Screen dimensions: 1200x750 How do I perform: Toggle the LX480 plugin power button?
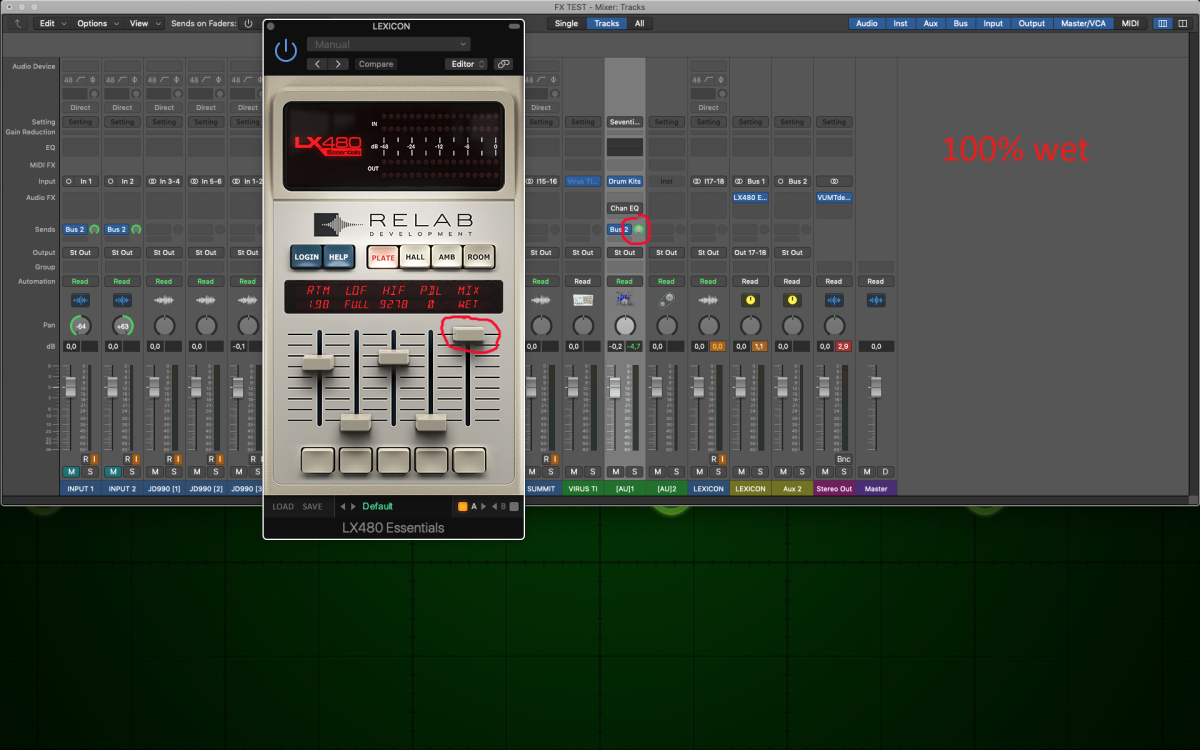tap(286, 50)
